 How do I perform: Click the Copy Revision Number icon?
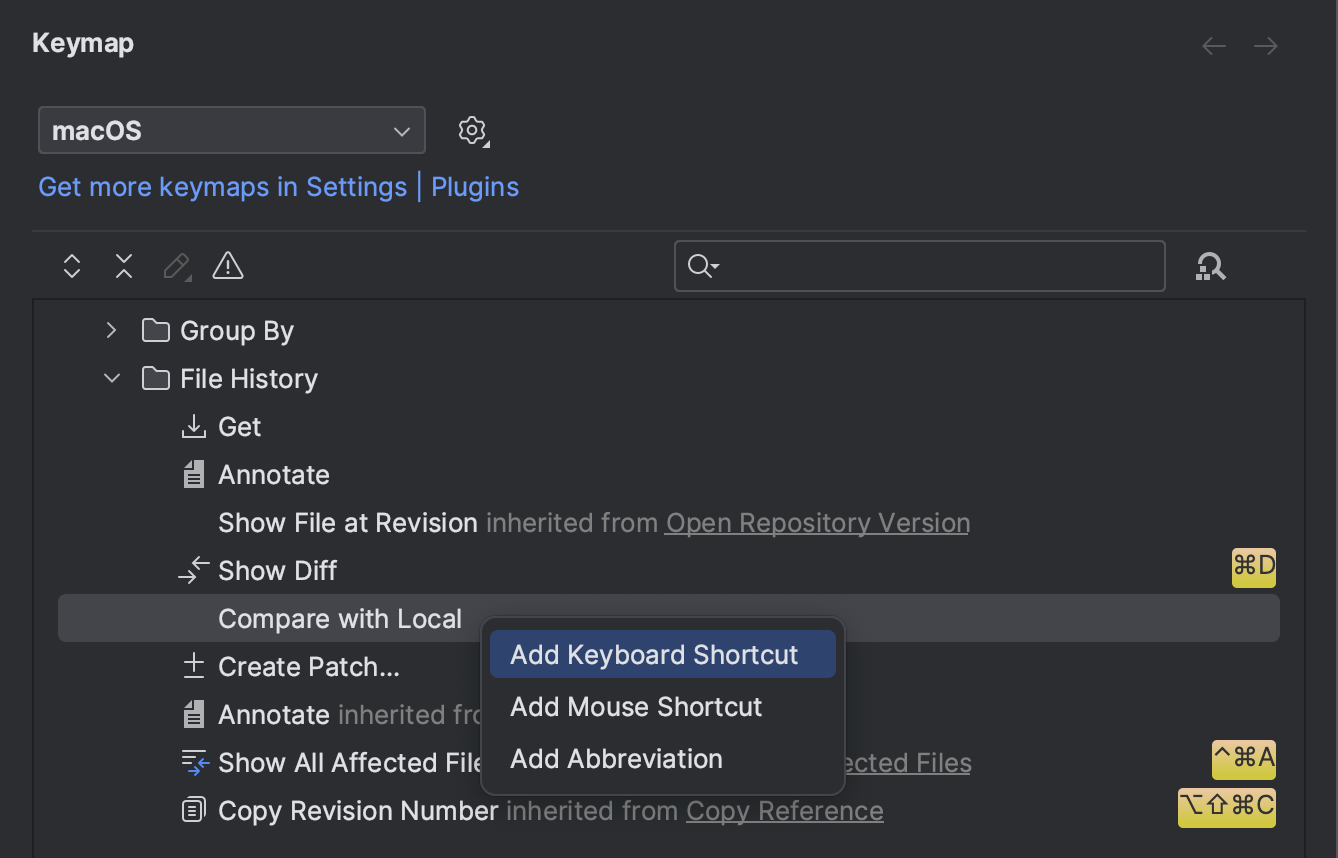(x=192, y=810)
